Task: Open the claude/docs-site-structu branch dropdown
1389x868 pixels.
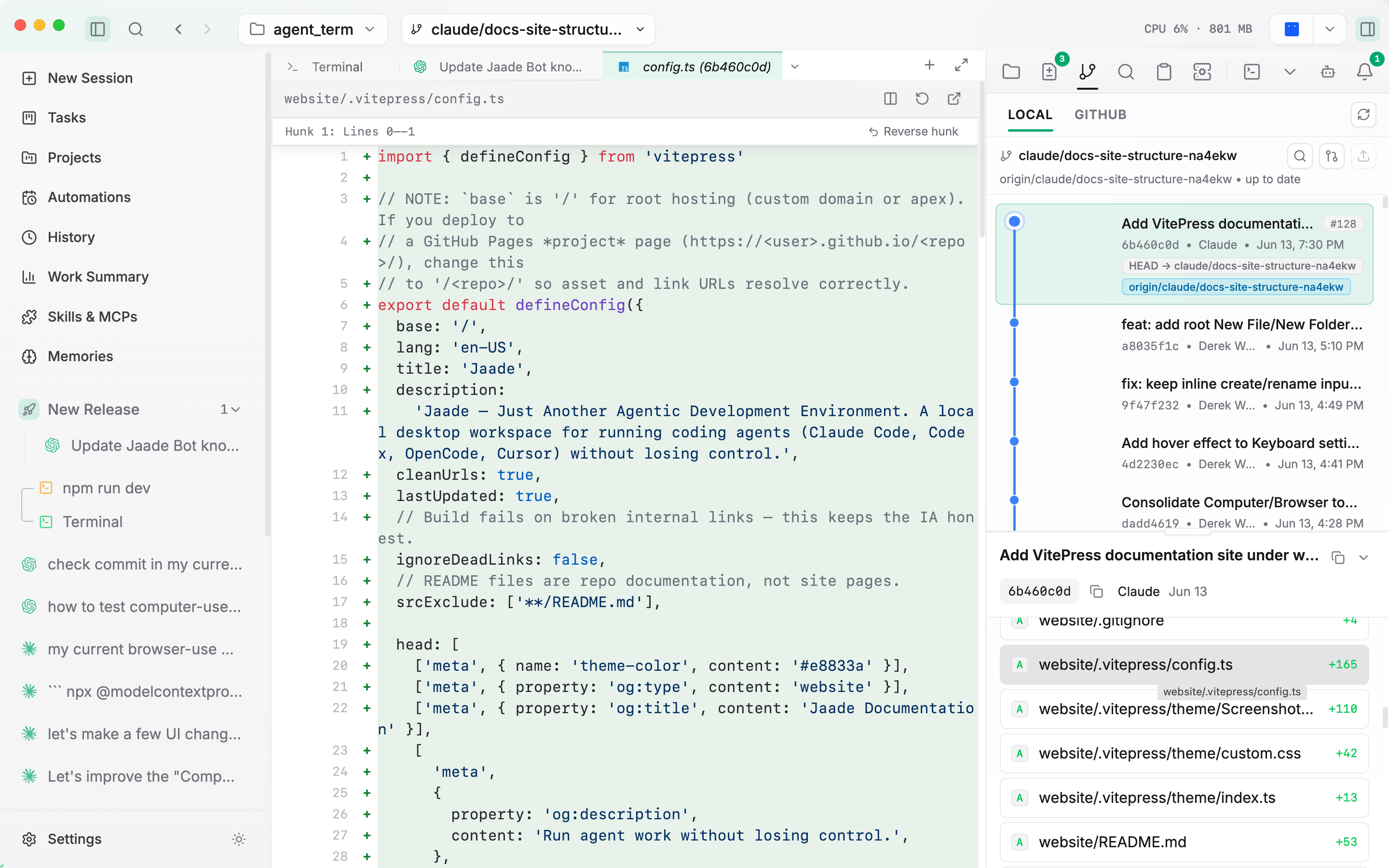Action: (x=528, y=29)
